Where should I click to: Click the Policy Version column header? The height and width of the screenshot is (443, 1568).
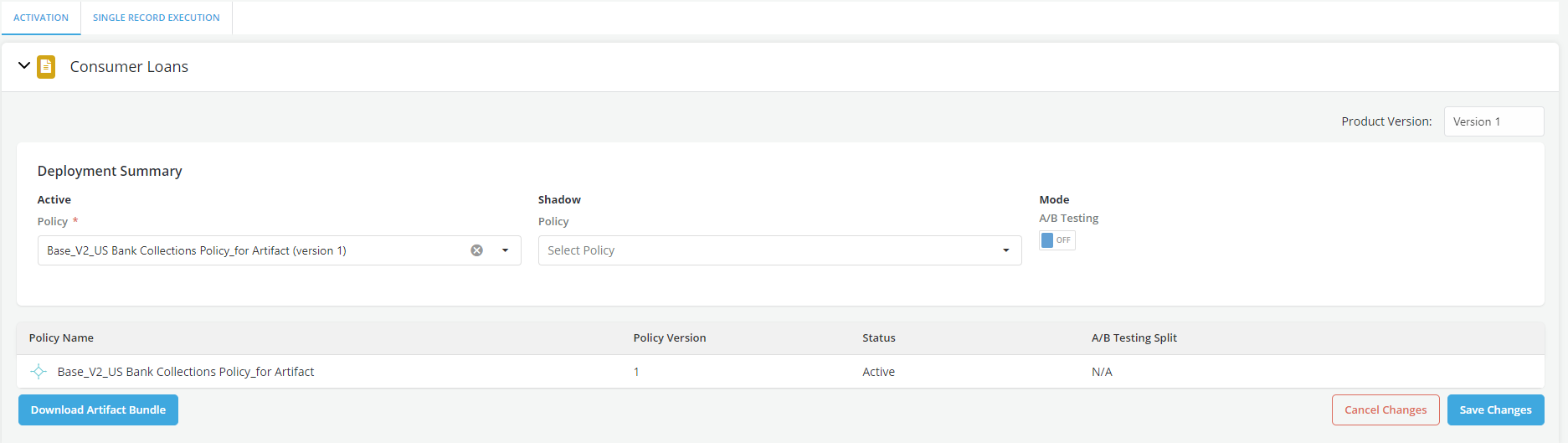[x=669, y=338]
